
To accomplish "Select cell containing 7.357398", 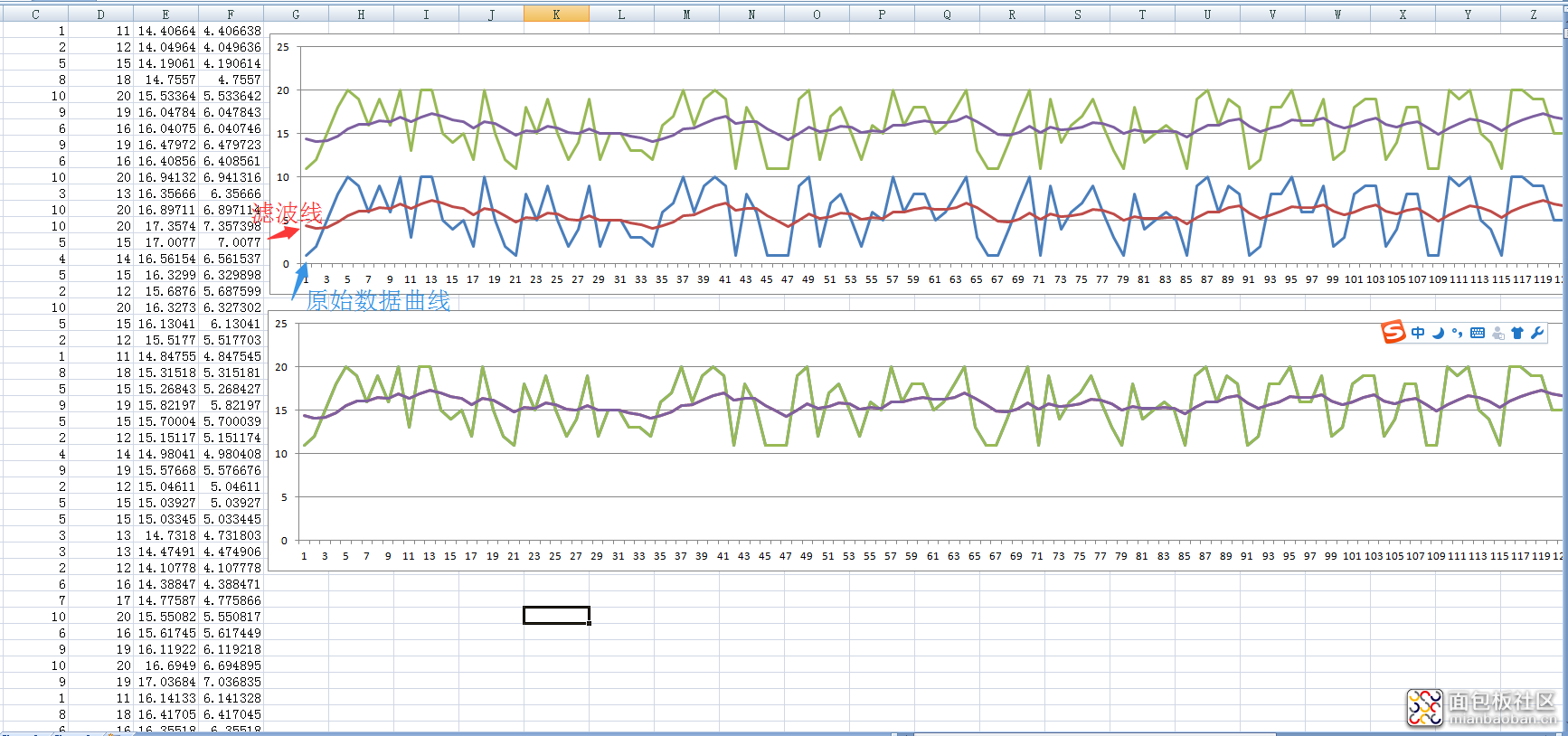I will coord(231,226).
